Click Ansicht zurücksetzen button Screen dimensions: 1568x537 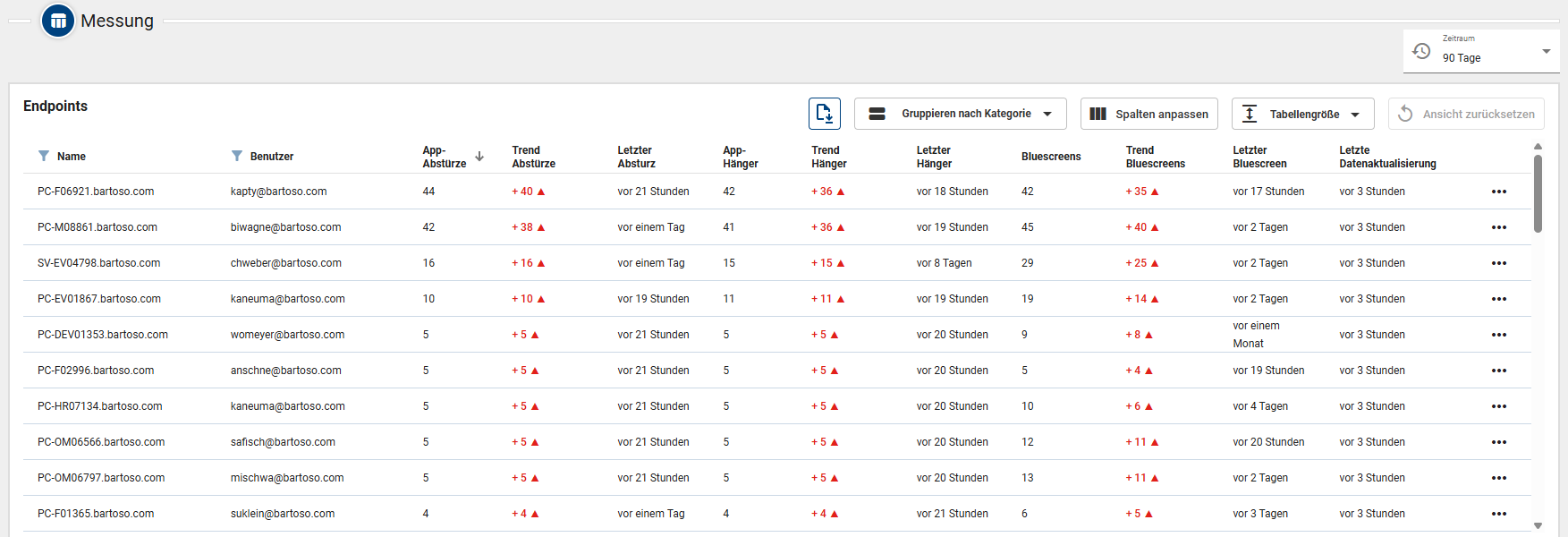[x=1465, y=114]
